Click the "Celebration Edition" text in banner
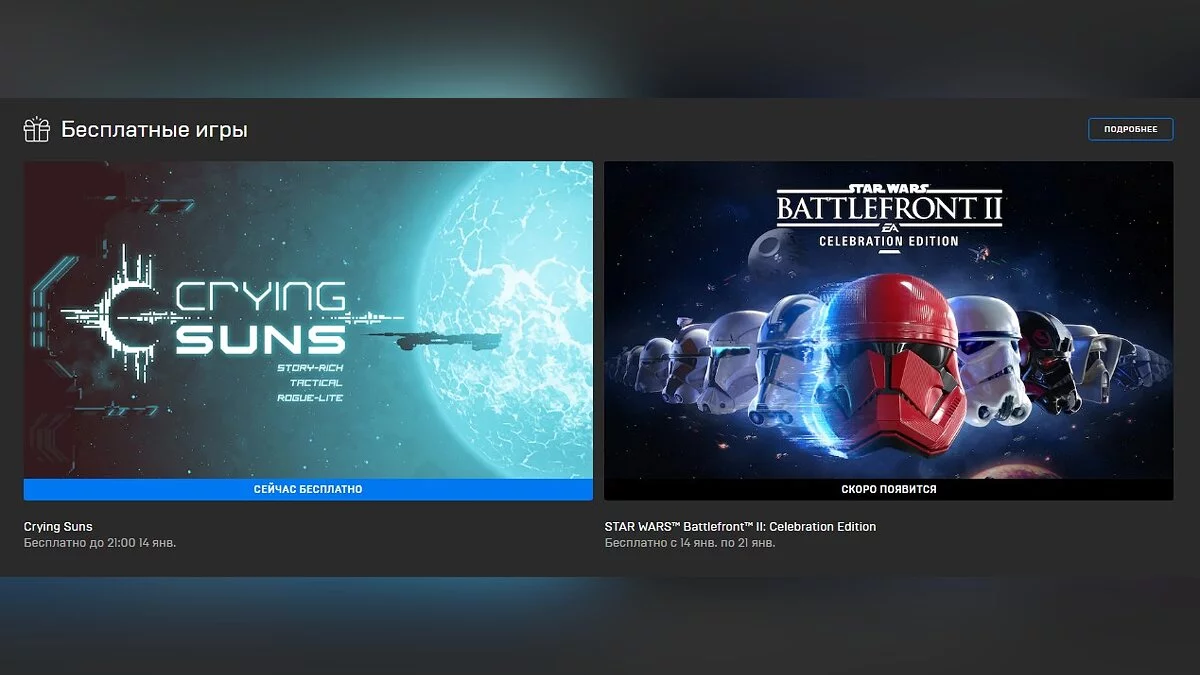Viewport: 1200px width, 675px height. coord(888,241)
